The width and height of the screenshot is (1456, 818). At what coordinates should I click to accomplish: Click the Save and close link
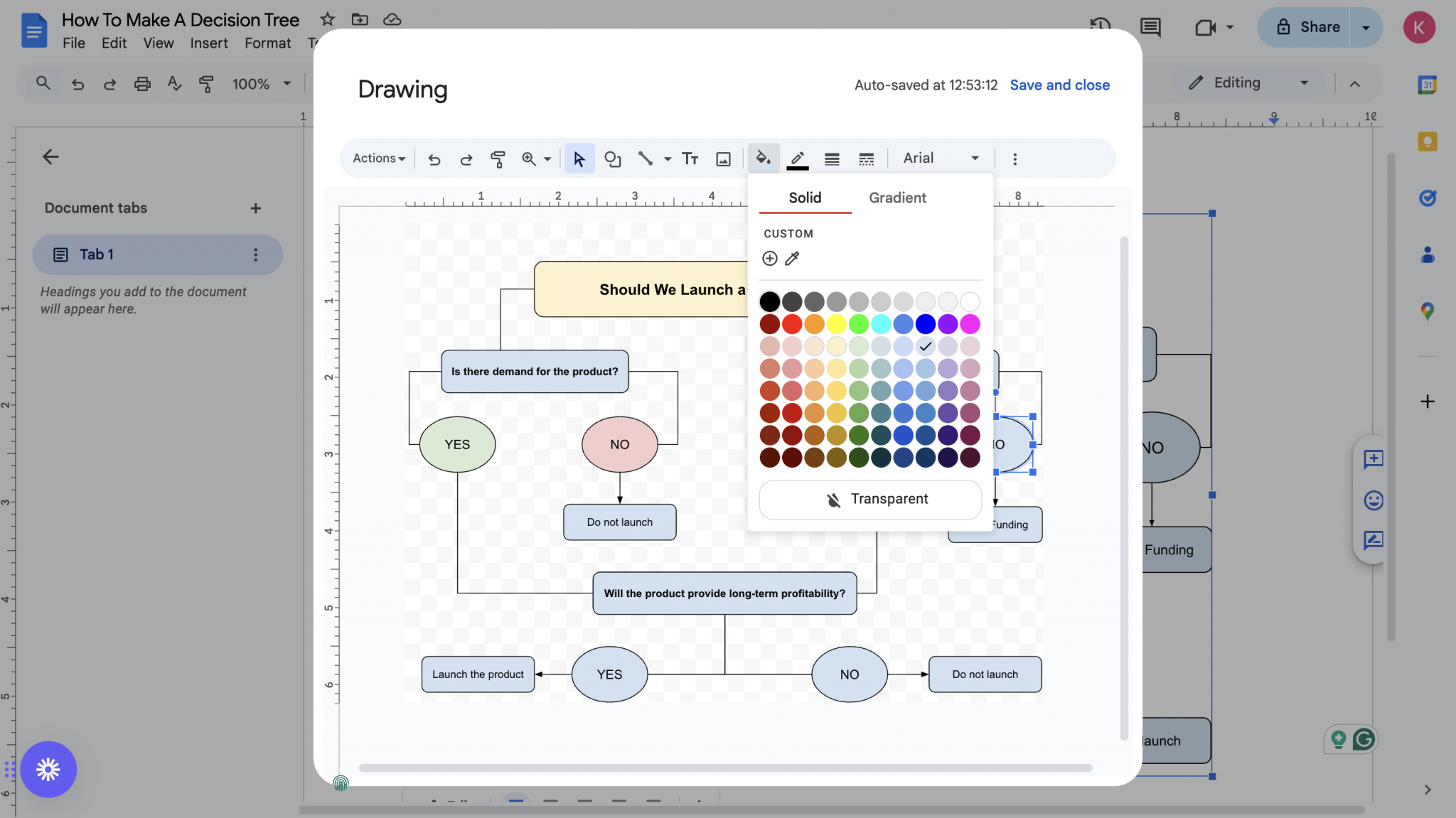[1059, 85]
